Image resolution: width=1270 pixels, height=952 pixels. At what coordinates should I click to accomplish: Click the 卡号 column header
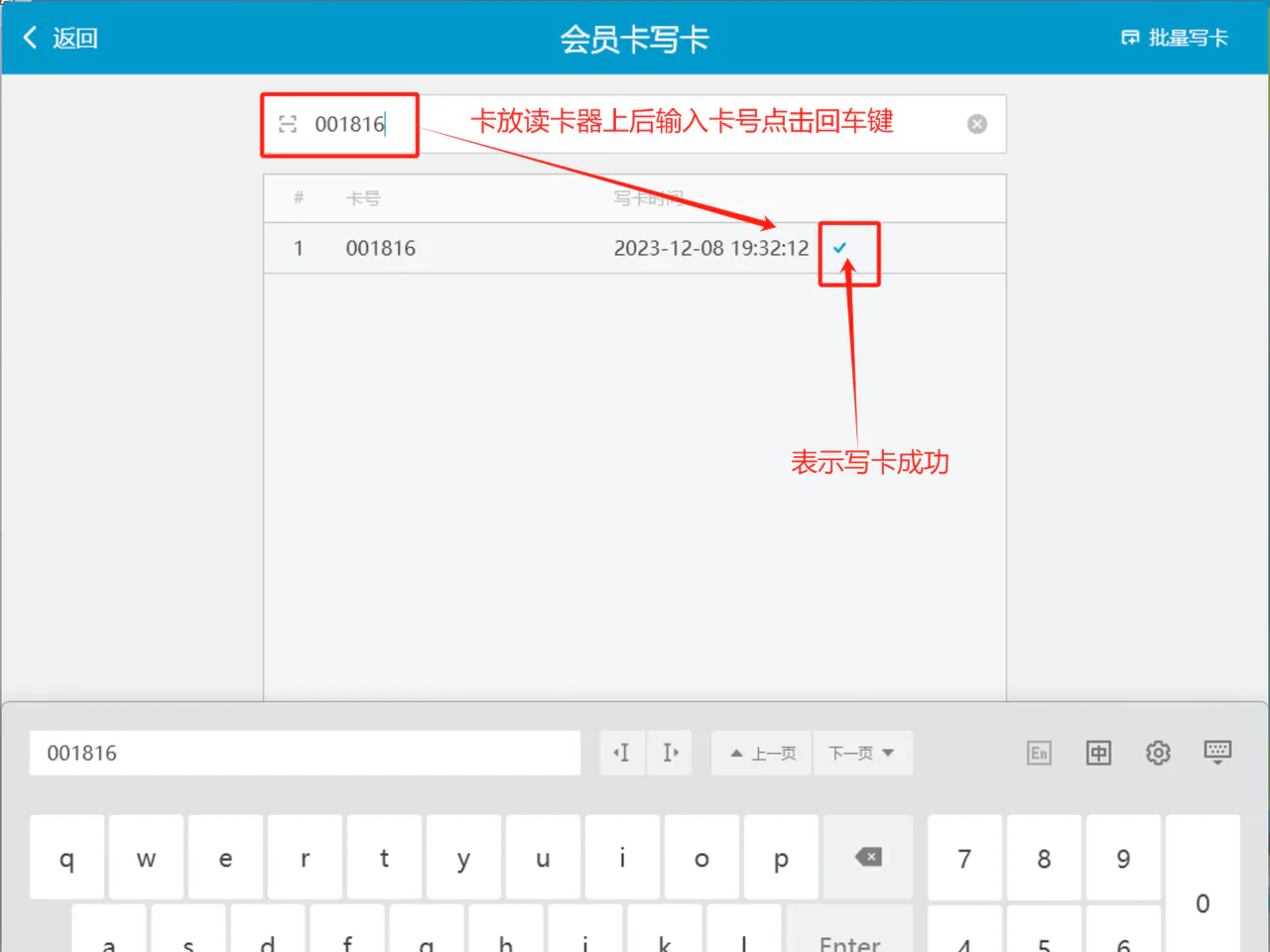point(363,198)
